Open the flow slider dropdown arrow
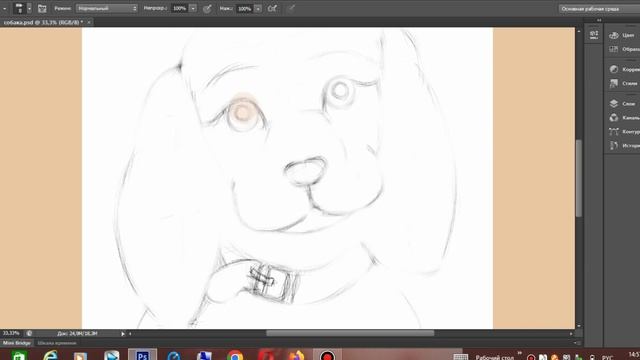Screen dimensions: 640x360 coord(258,8)
